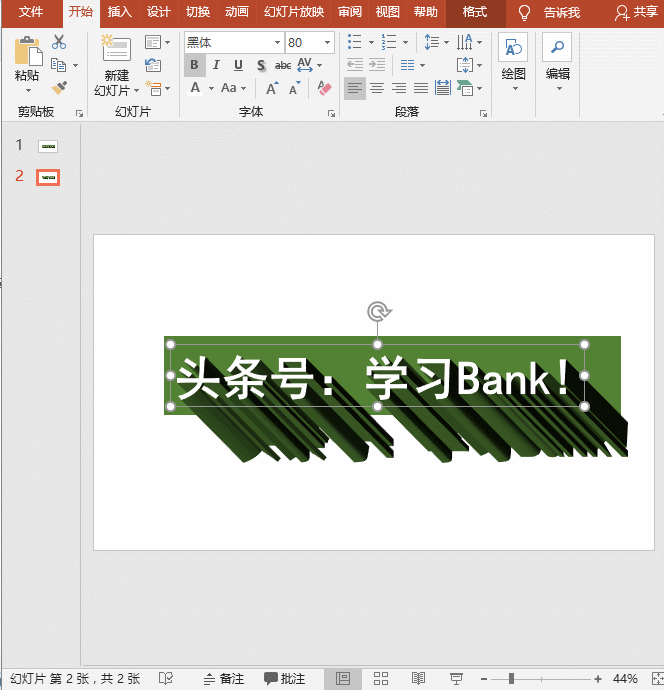This screenshot has height=690, width=664.
Task: Click 备注 notes button
Action: coord(224,678)
